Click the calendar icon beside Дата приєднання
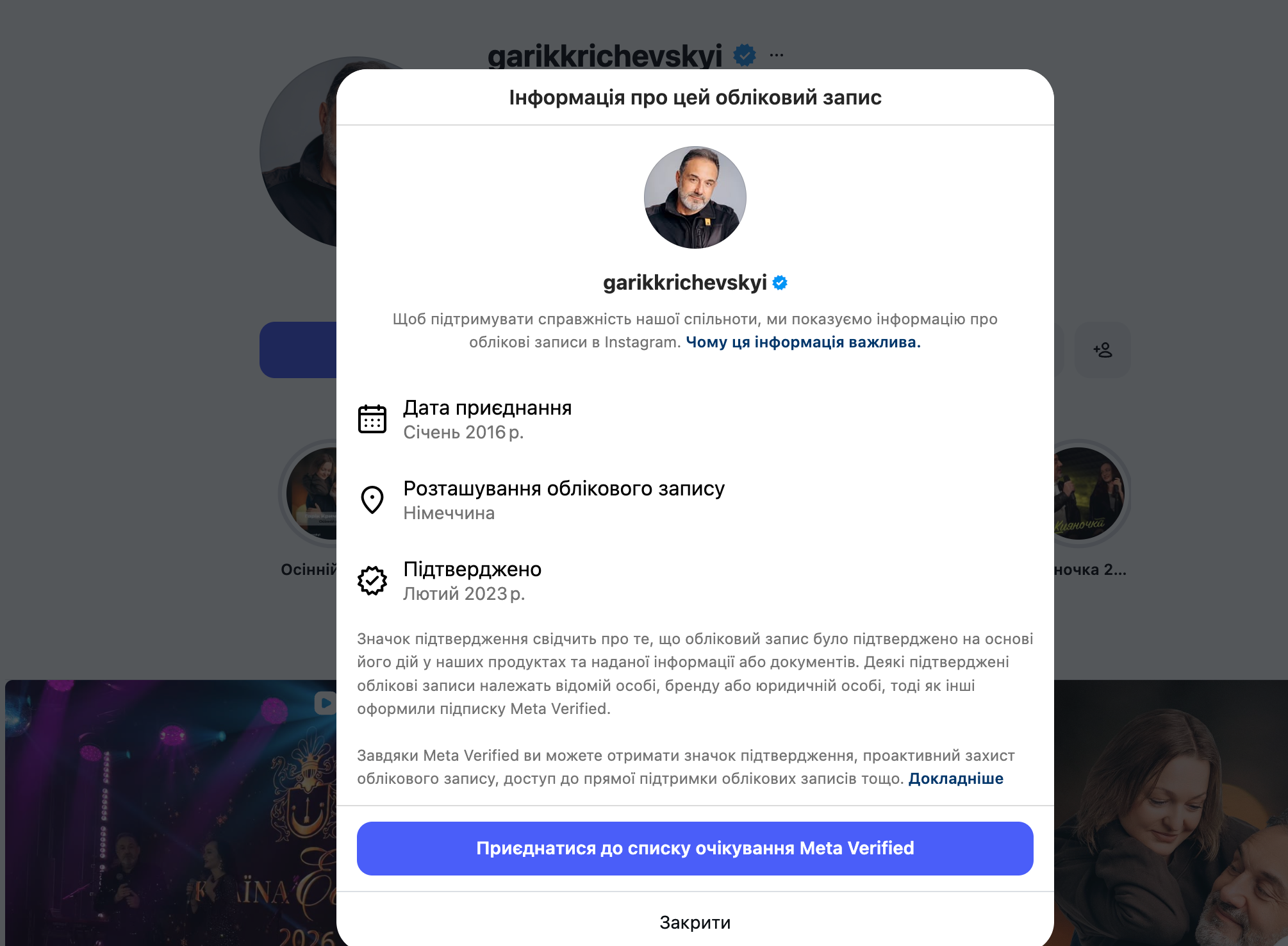 (x=372, y=419)
